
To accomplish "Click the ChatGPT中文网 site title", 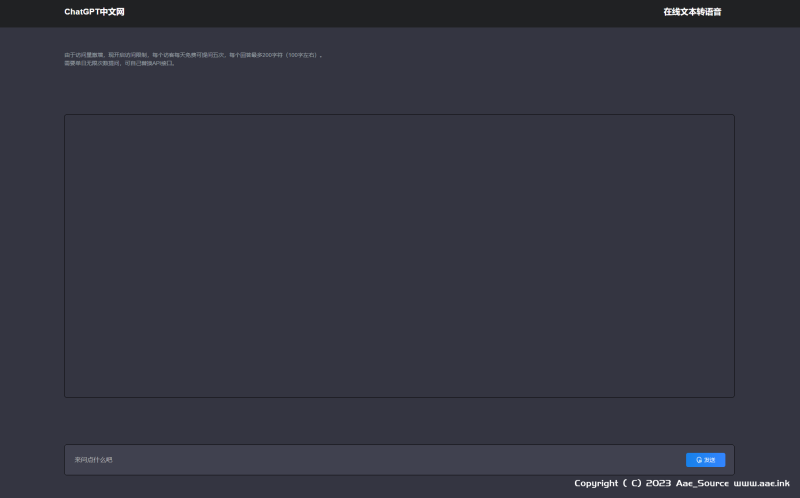I will (x=94, y=12).
